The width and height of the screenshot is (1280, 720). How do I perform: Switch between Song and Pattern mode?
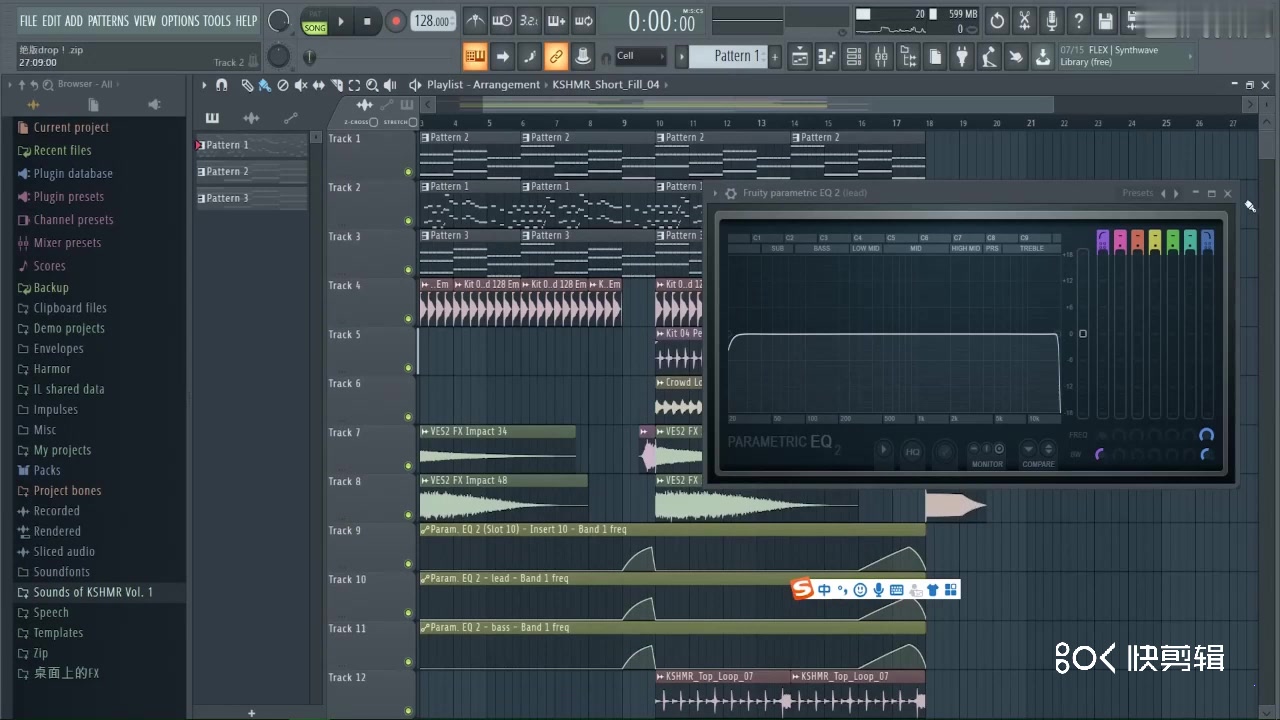tap(315, 22)
